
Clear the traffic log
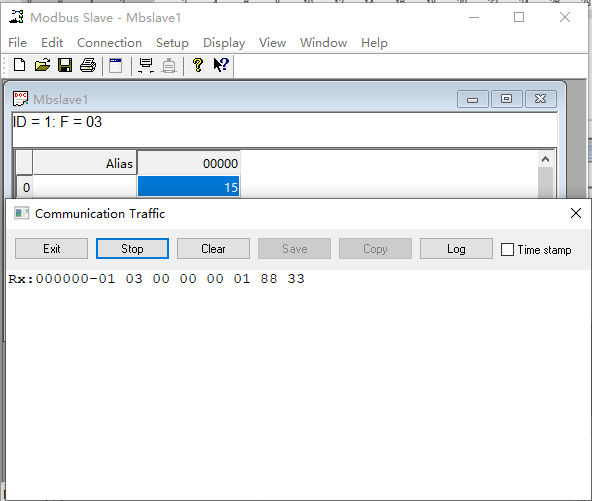[x=213, y=248]
